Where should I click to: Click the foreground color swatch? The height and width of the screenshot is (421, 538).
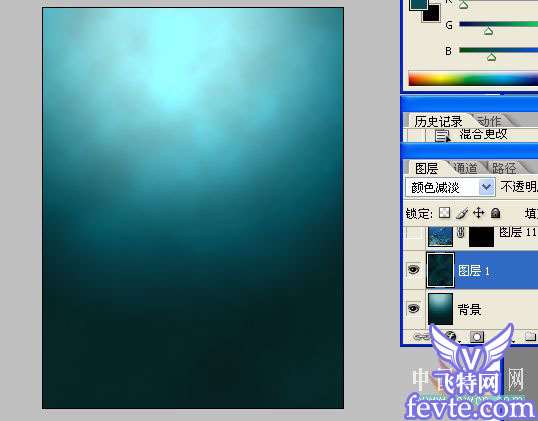tap(418, 4)
